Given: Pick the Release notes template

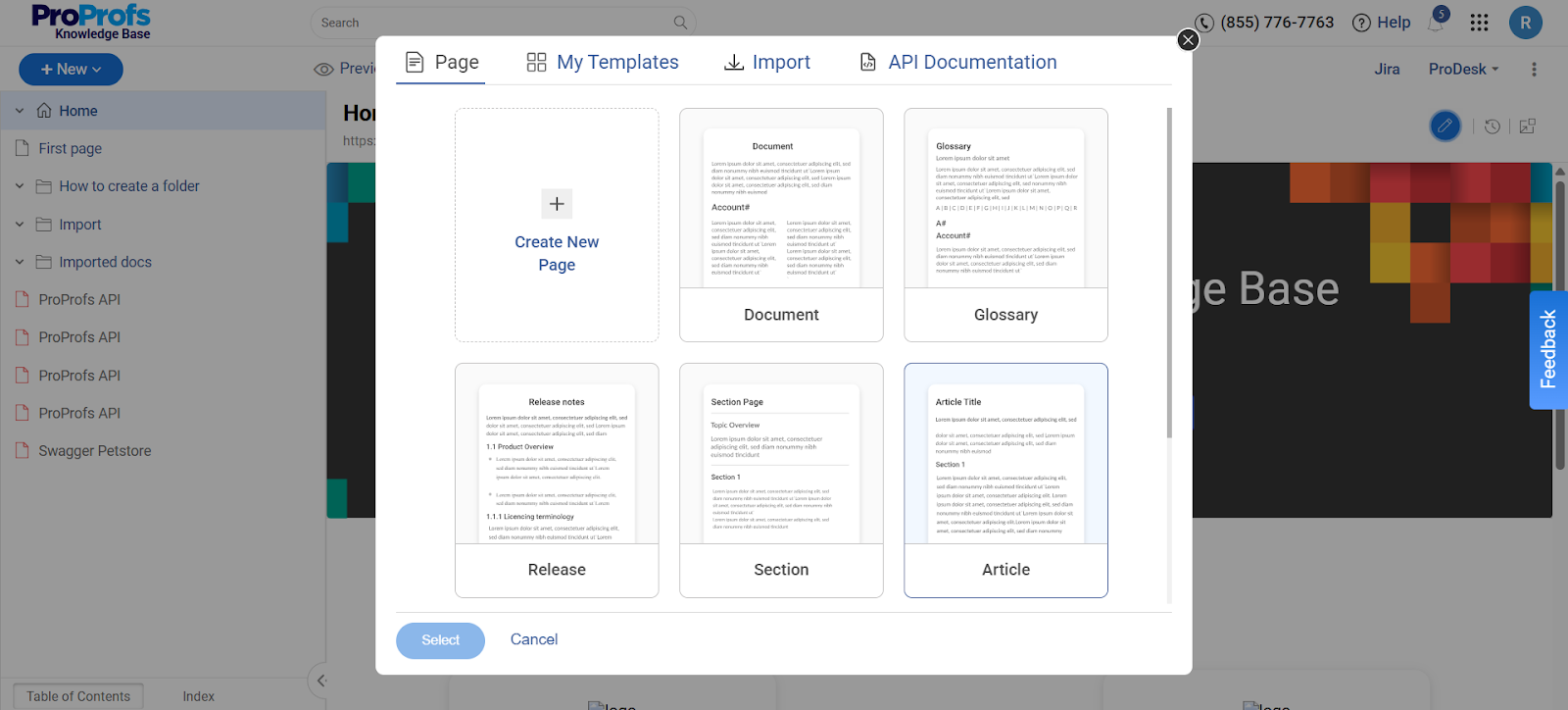Looking at the screenshot, I should 557,480.
